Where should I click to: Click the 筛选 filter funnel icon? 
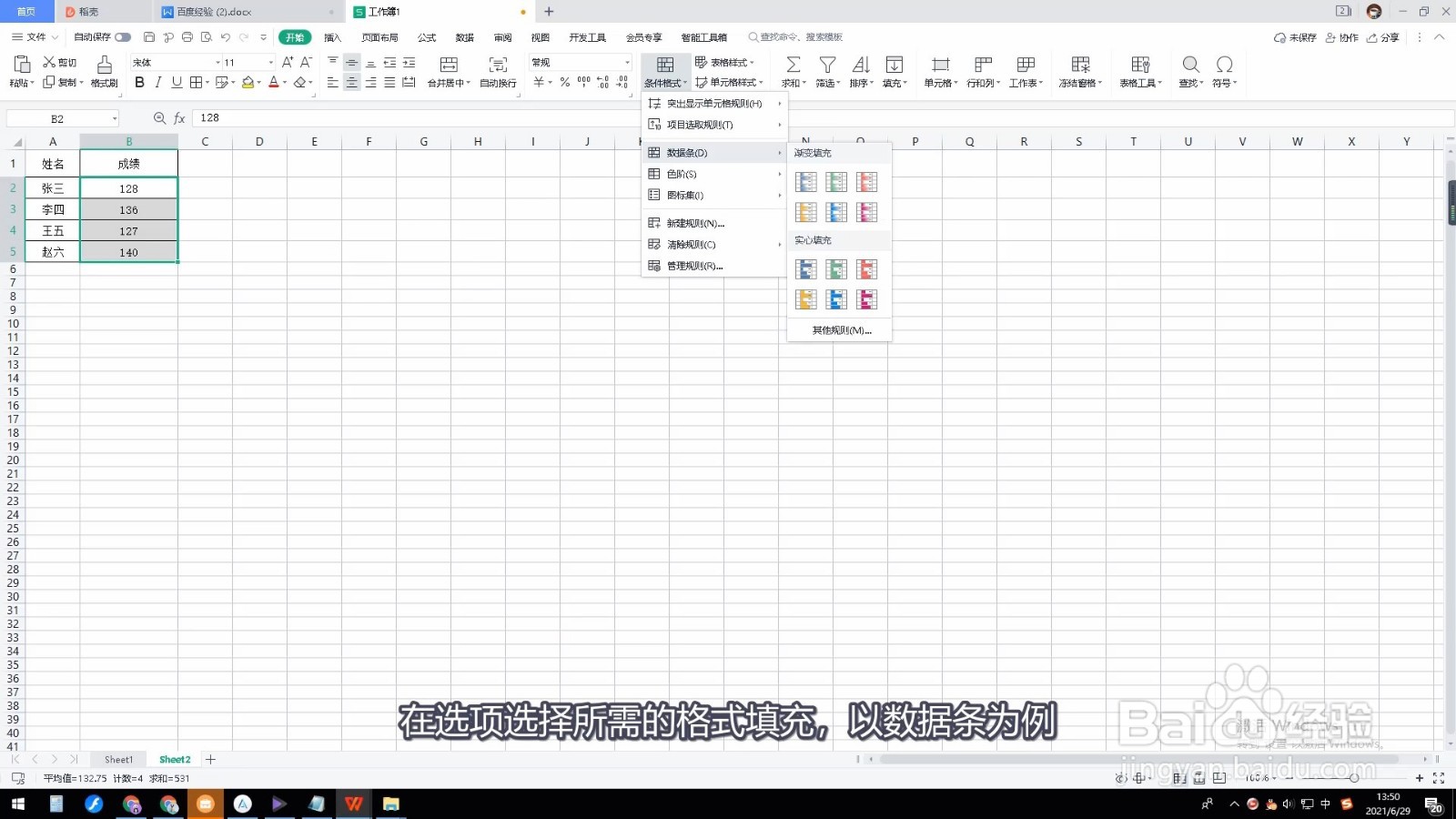point(827,65)
